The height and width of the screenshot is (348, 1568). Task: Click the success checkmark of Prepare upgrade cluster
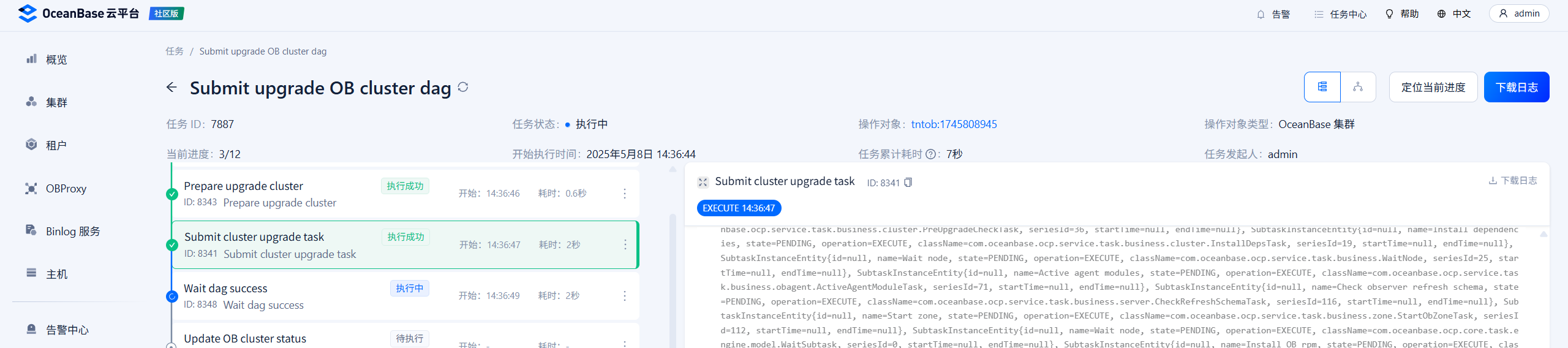[172, 194]
